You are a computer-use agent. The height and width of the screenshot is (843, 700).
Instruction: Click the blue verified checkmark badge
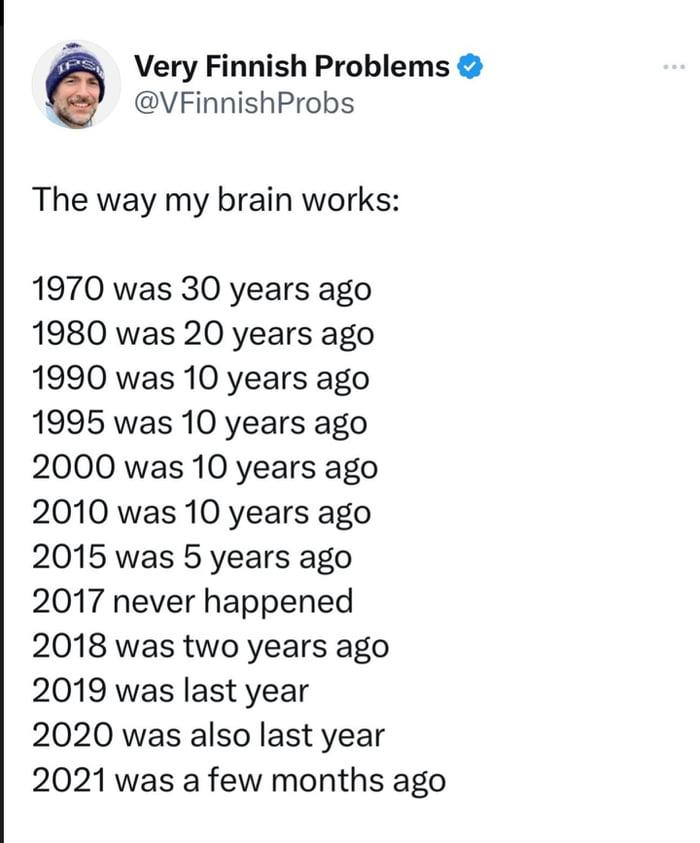[468, 66]
